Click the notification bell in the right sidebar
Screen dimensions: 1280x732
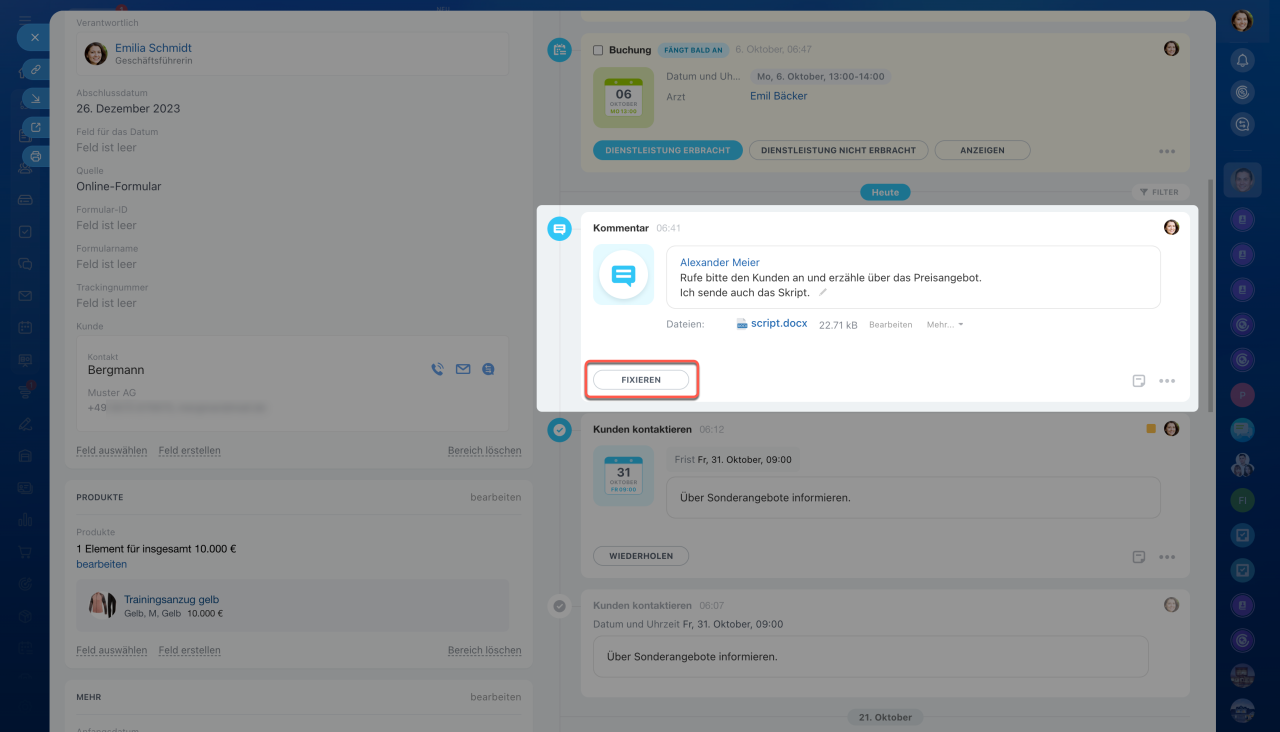(x=1242, y=60)
